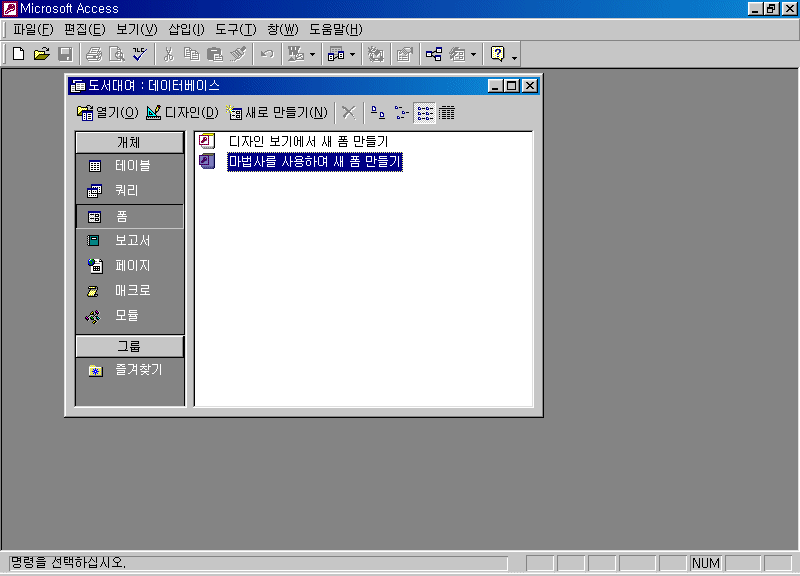
Task: Click the Delete X icon in database window
Action: pyautogui.click(x=348, y=112)
